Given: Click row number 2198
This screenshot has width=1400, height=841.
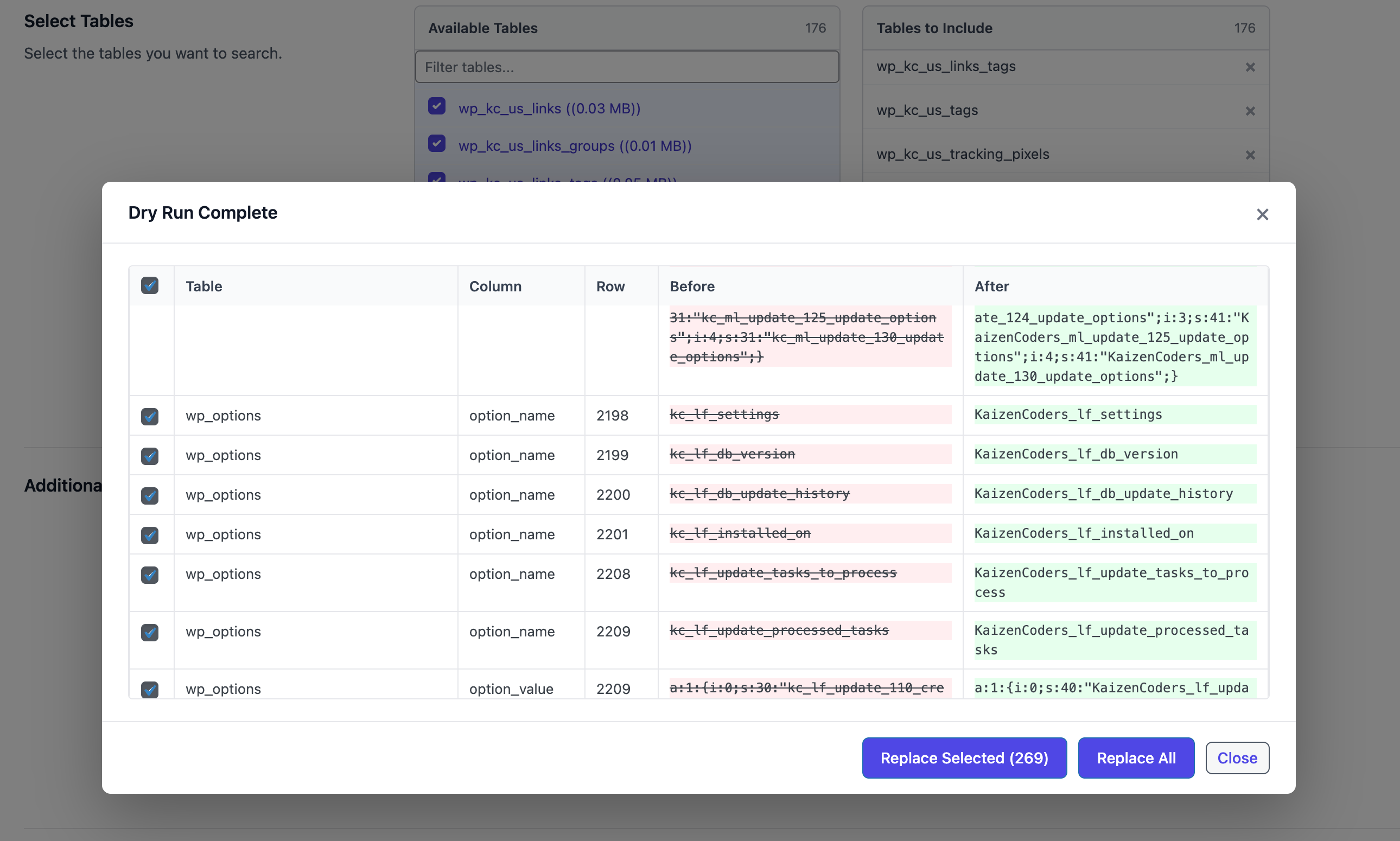Looking at the screenshot, I should point(612,416).
